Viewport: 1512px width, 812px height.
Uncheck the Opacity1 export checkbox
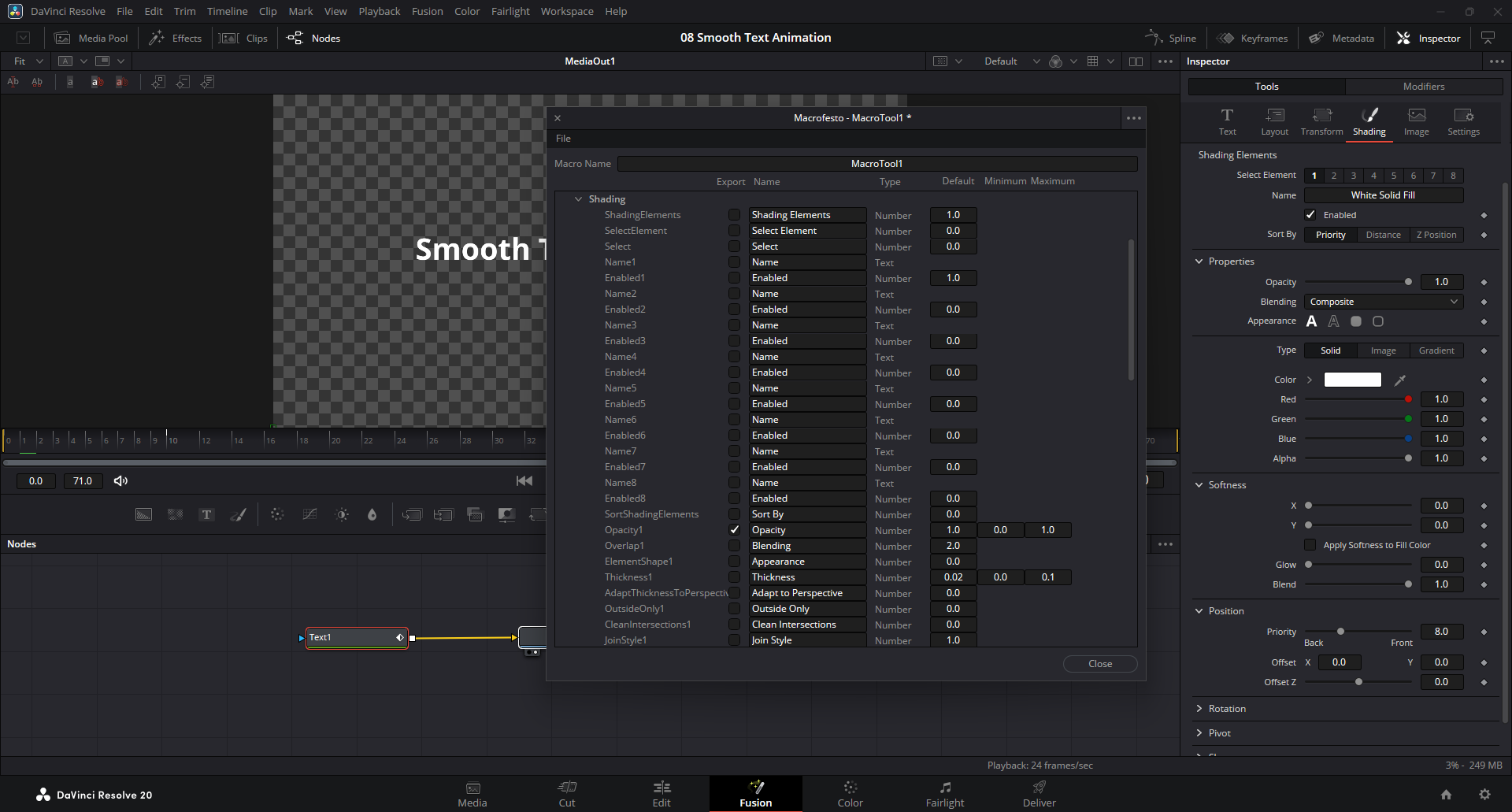click(x=734, y=530)
